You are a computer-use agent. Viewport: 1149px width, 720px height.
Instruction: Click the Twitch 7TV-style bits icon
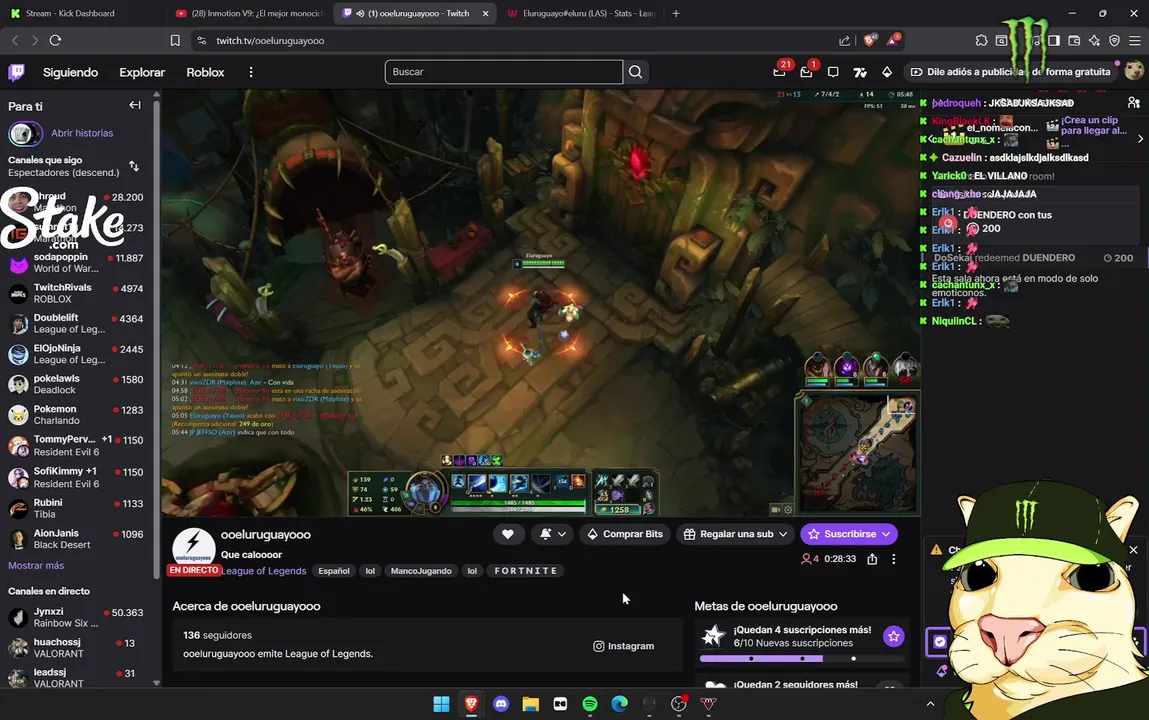(860, 72)
